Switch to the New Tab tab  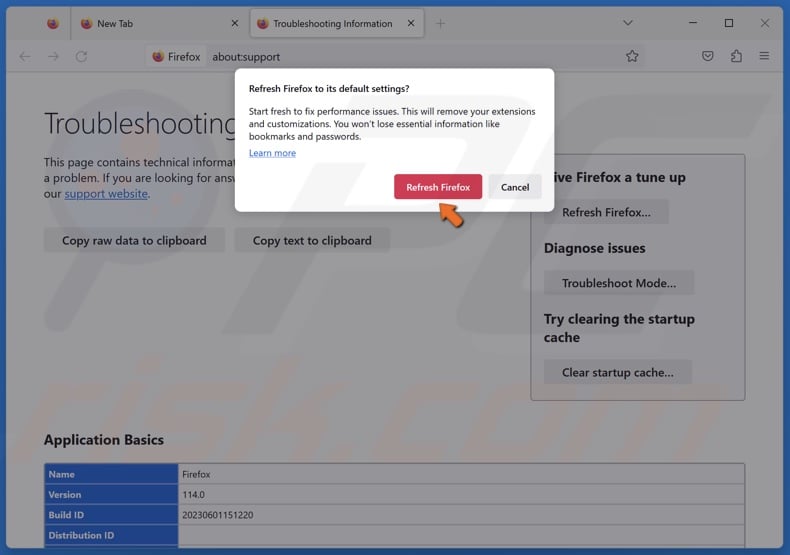pos(159,24)
